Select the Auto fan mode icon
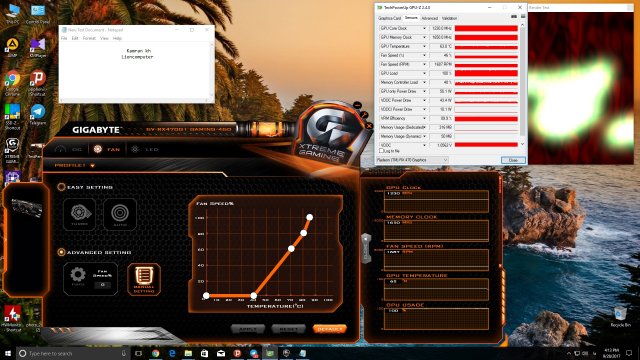 (120, 214)
